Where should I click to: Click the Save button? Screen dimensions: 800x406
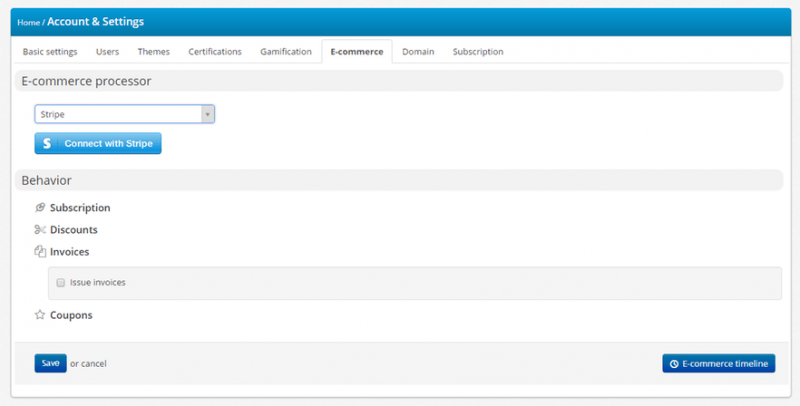[x=51, y=363]
